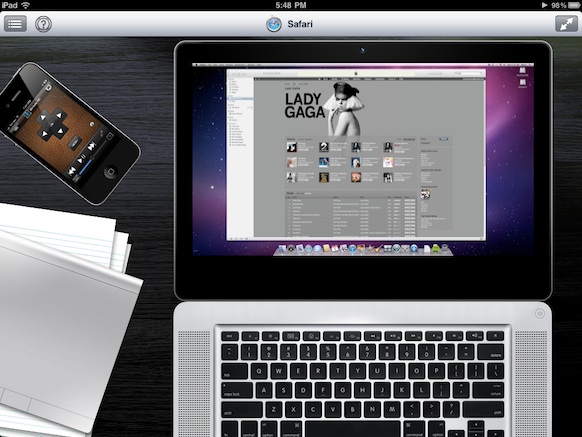Image resolution: width=582 pixels, height=437 pixels.
Task: Tap the space bar
Action: tap(352, 430)
